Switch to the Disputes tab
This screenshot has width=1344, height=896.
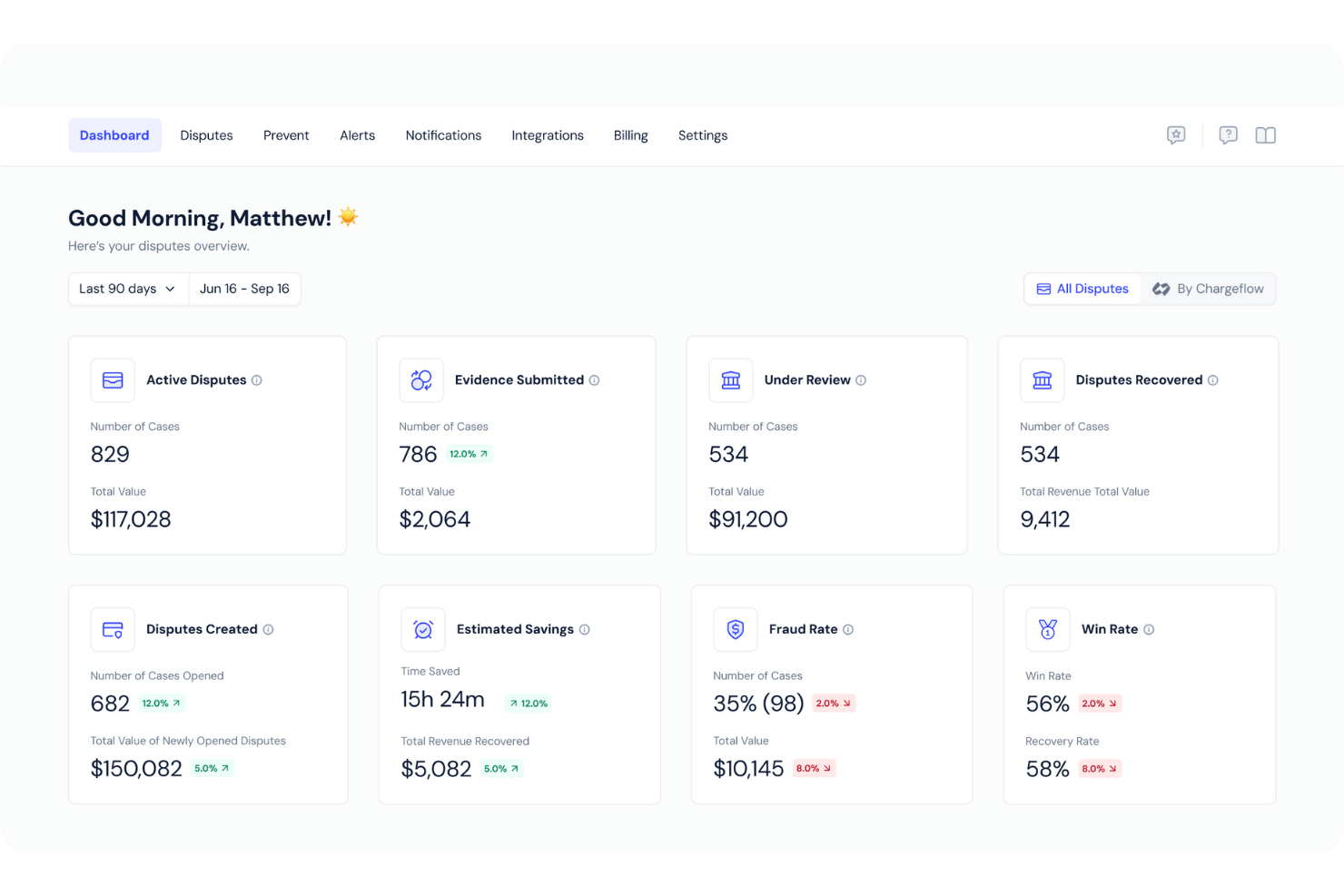pos(206,135)
